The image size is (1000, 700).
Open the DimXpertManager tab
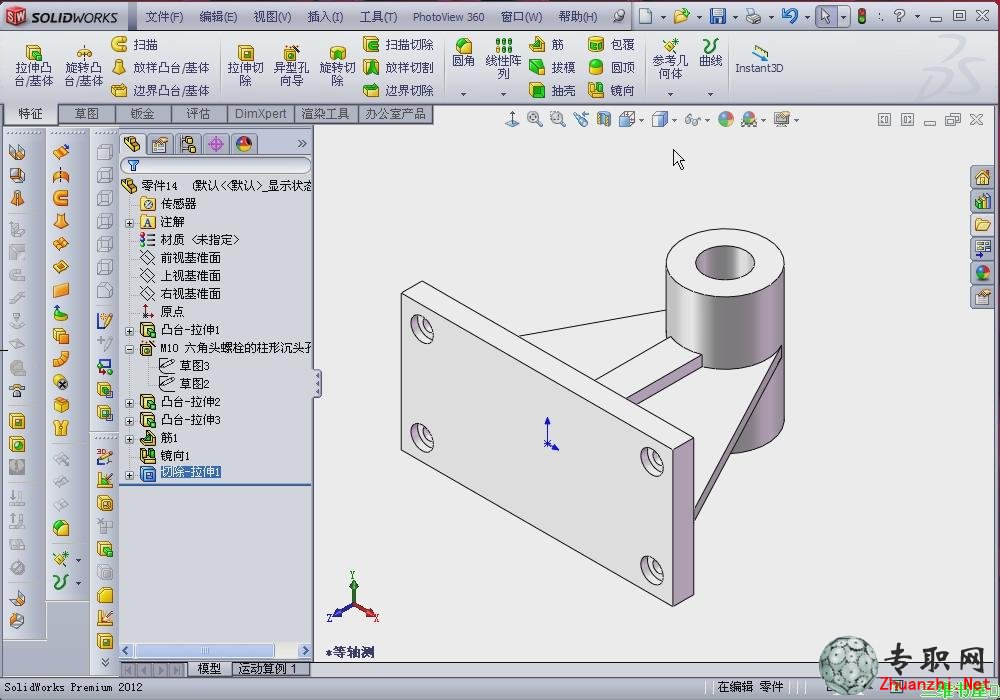(x=216, y=144)
